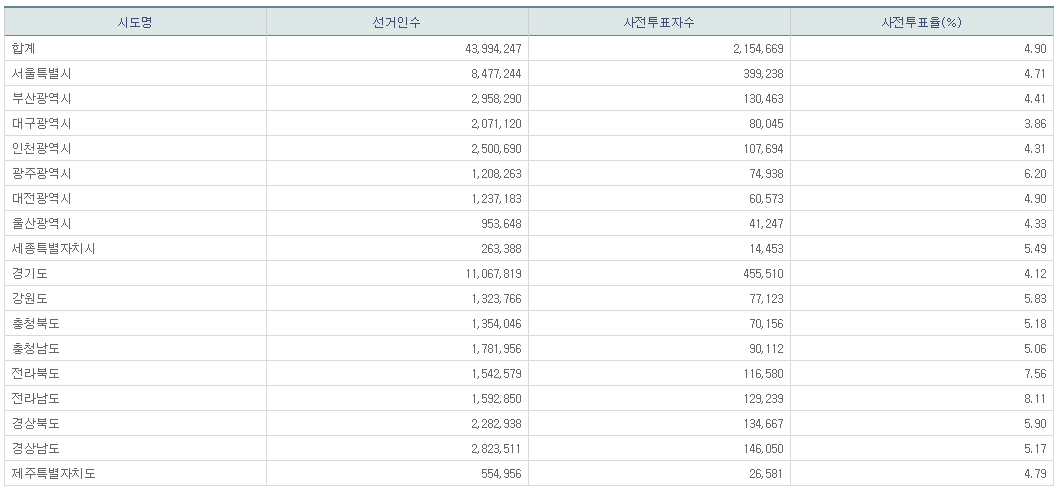The width and height of the screenshot is (1057, 489).
Task: Click the 사전투표자수 column header
Action: click(x=659, y=22)
